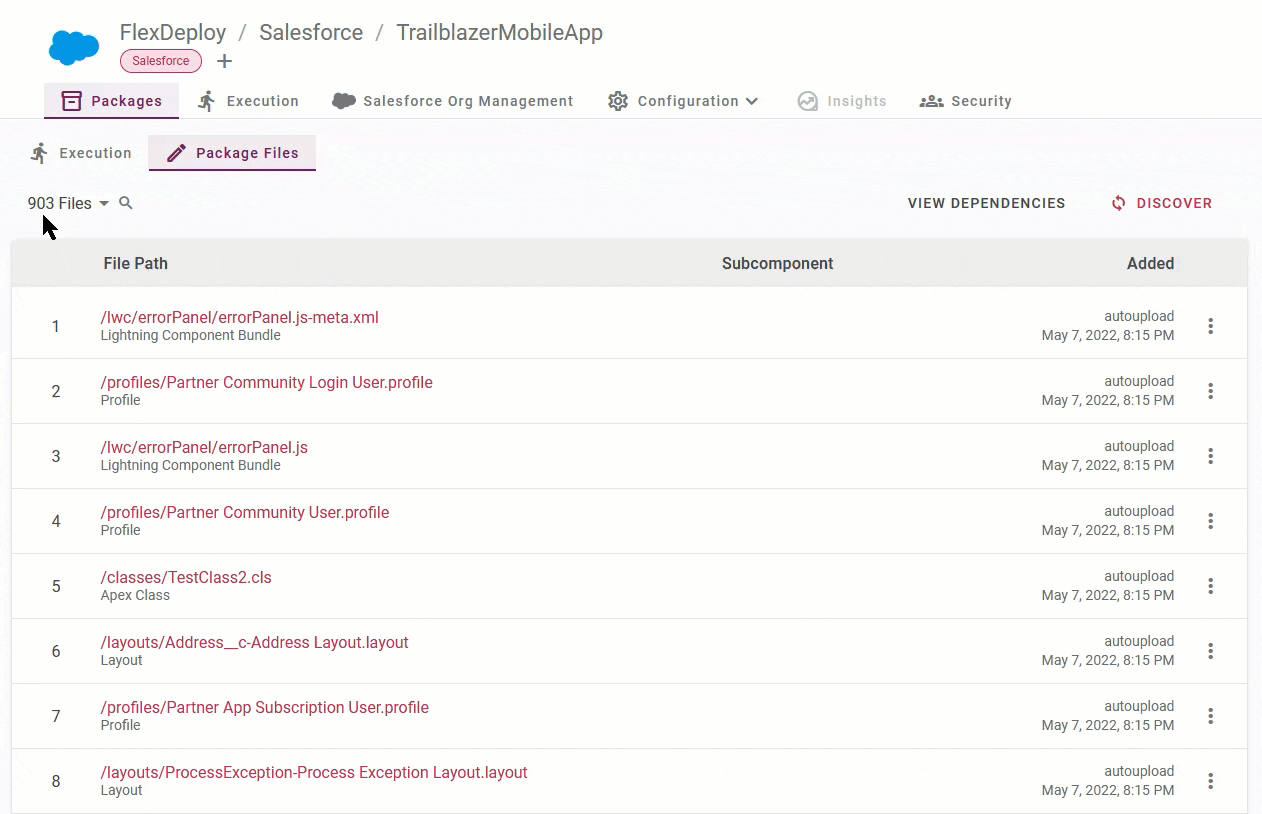Open the Insights tab
This screenshot has height=814, width=1262.
[842, 101]
